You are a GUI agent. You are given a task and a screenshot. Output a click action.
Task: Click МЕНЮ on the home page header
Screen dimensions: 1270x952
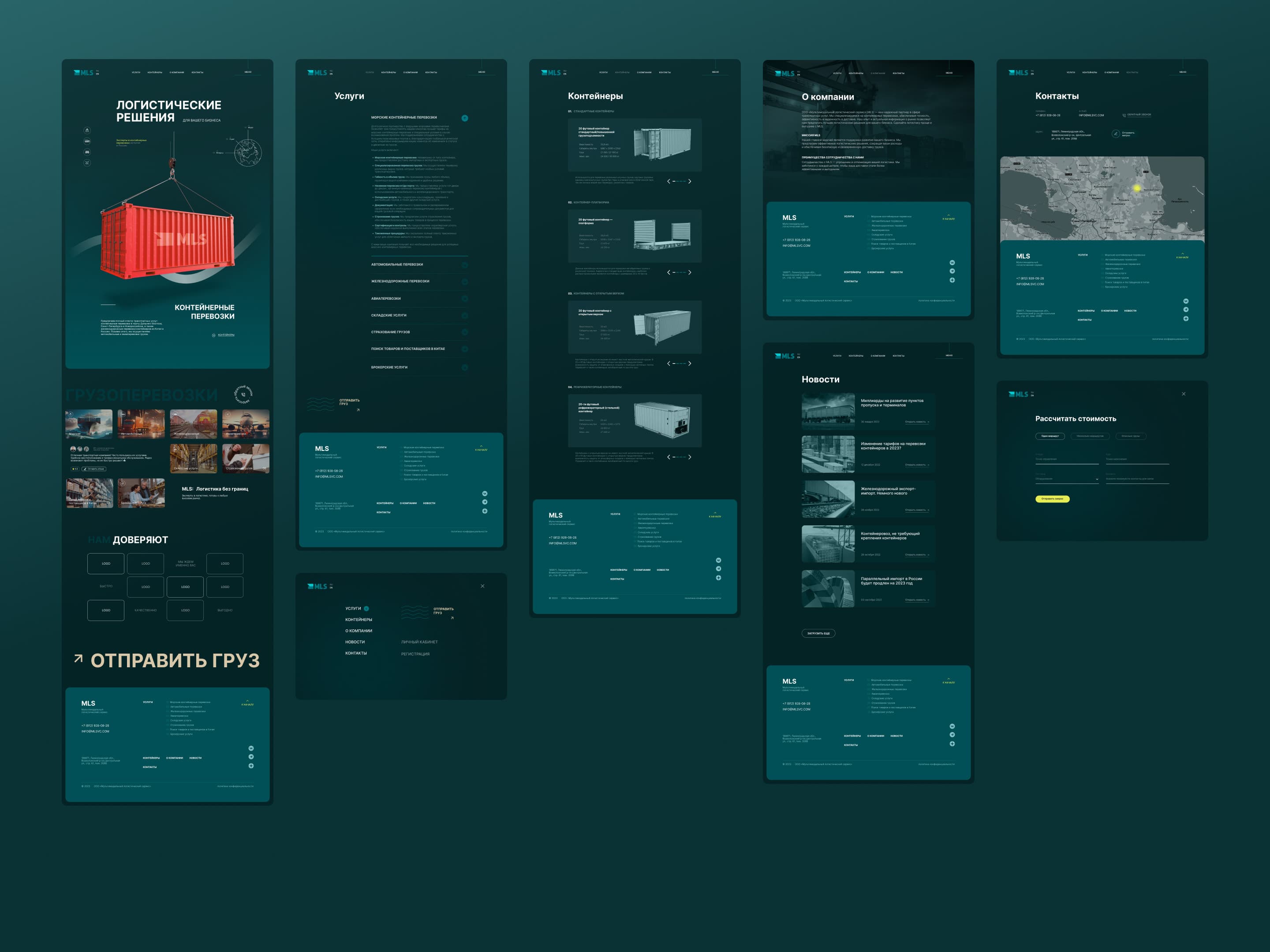(248, 72)
